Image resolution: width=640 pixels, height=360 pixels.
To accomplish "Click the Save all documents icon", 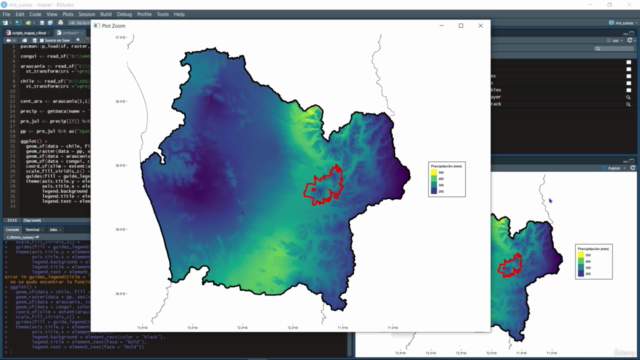I will tap(50, 23).
